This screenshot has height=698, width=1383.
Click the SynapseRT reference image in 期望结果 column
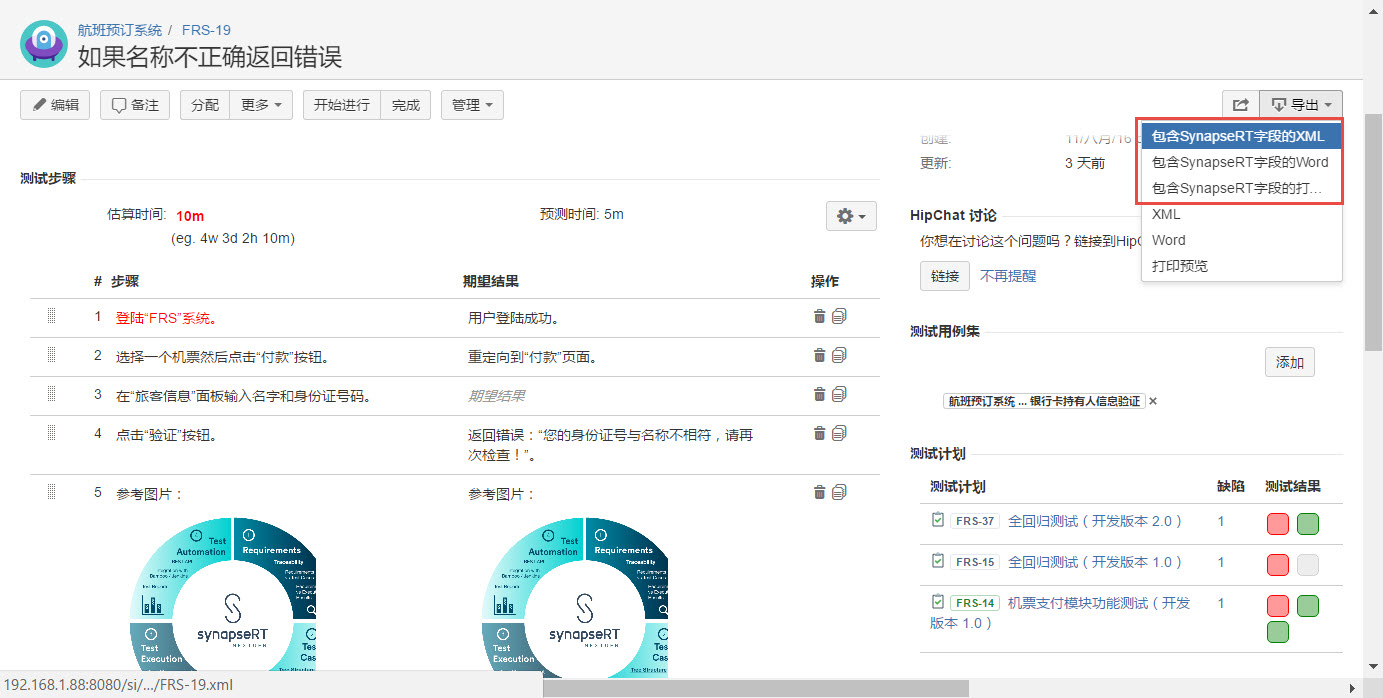coord(575,594)
